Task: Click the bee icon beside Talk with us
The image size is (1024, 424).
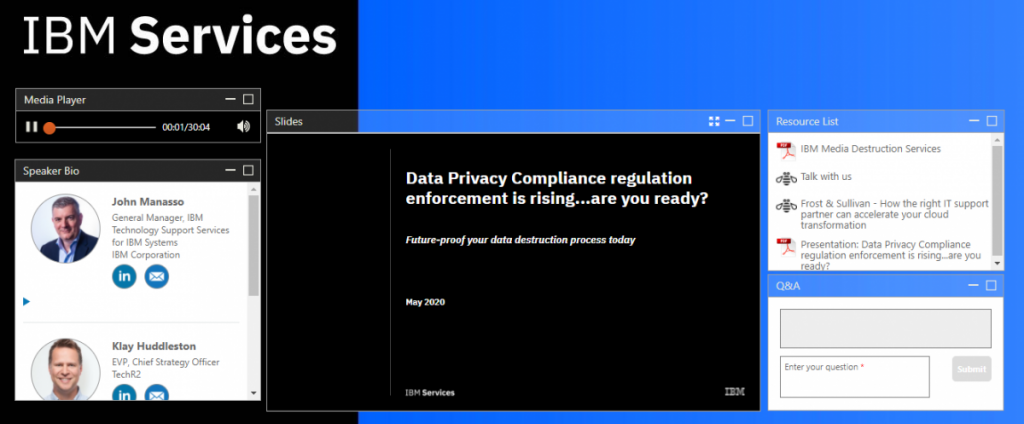Action: (786, 178)
